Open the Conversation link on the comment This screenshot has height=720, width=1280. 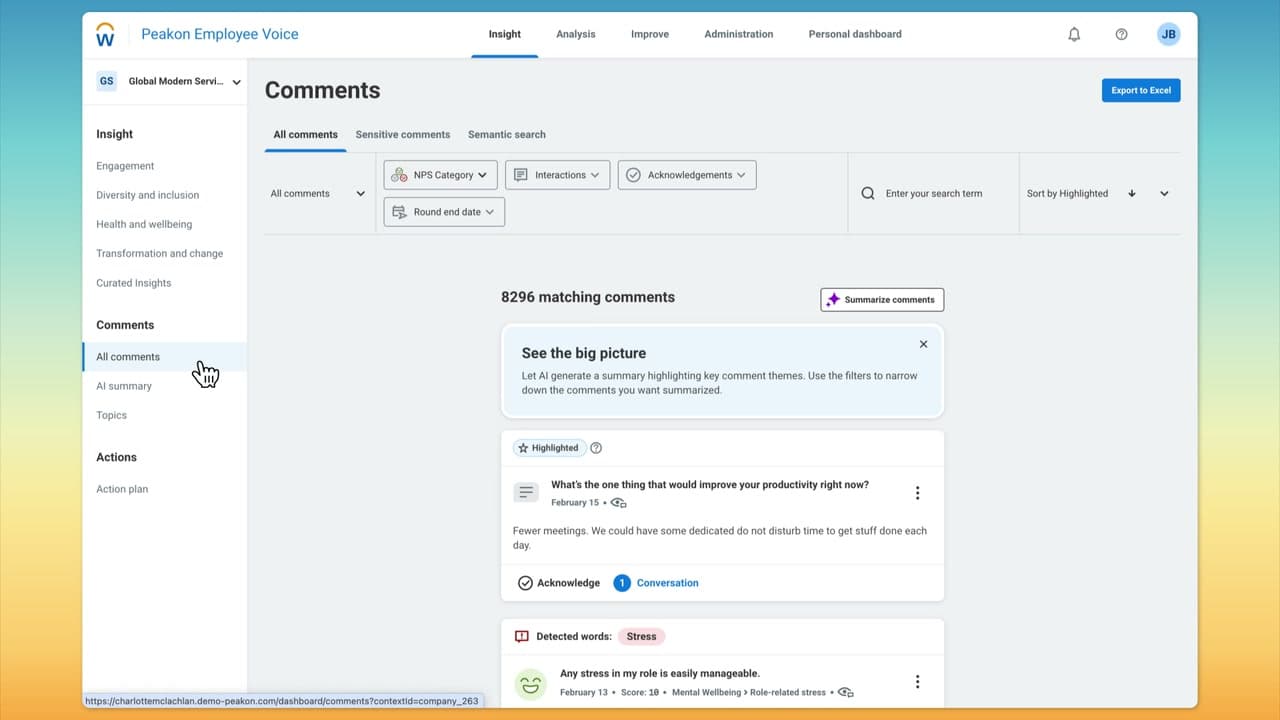[668, 583]
